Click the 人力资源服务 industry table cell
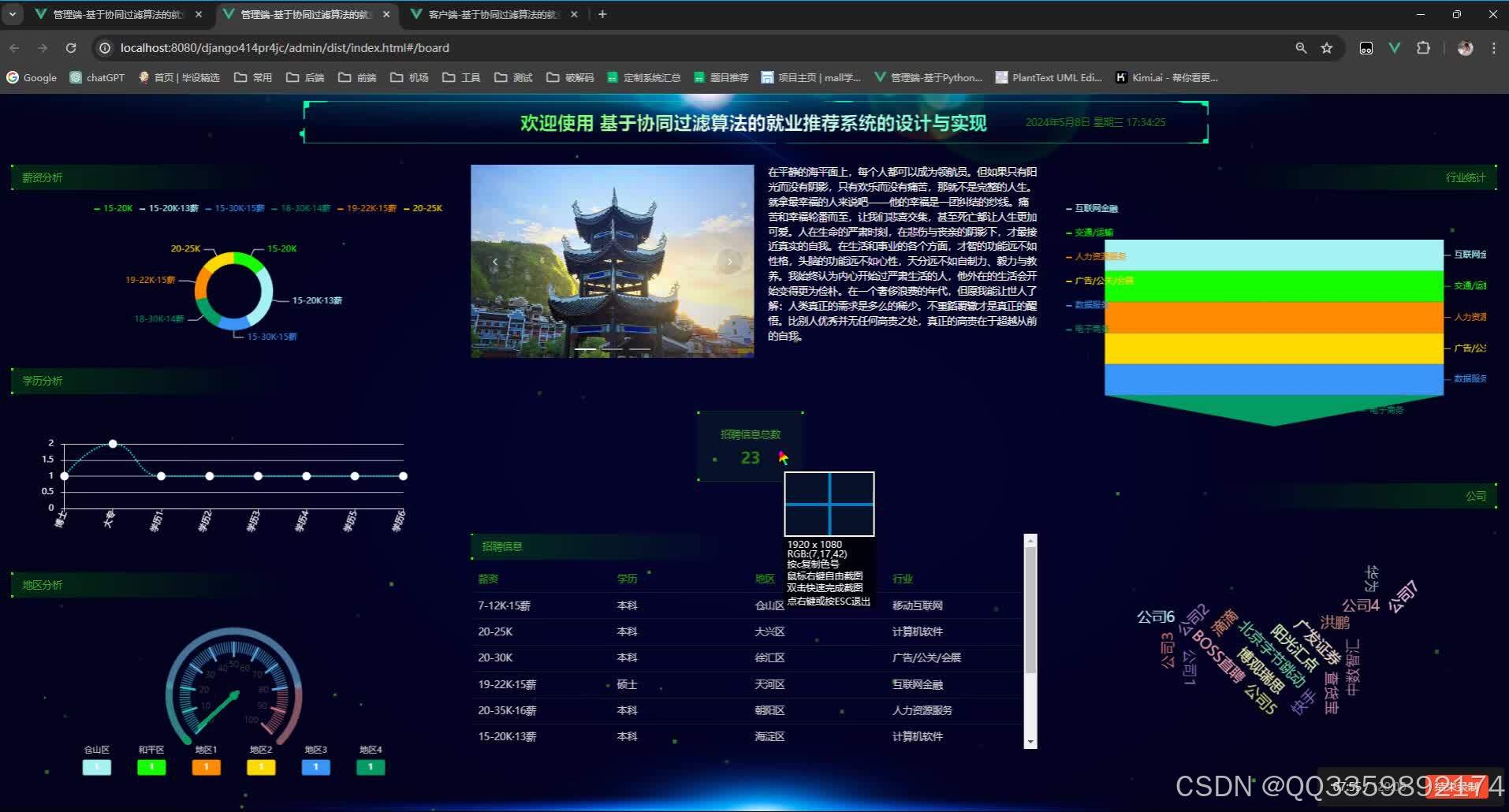 point(922,710)
